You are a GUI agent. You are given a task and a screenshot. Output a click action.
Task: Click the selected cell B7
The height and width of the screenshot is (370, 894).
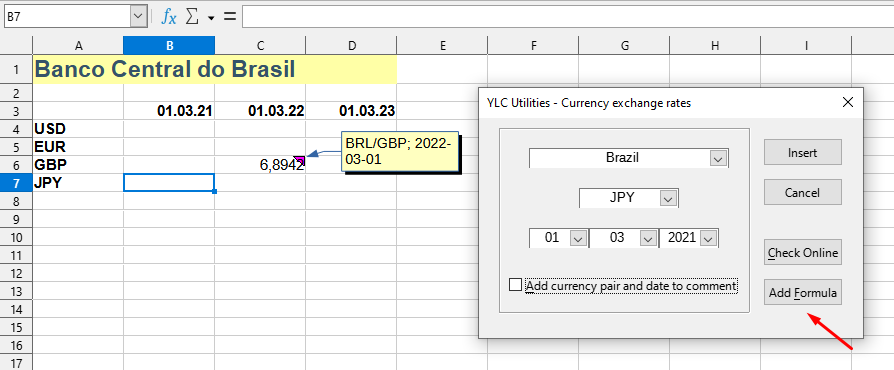[x=169, y=183]
